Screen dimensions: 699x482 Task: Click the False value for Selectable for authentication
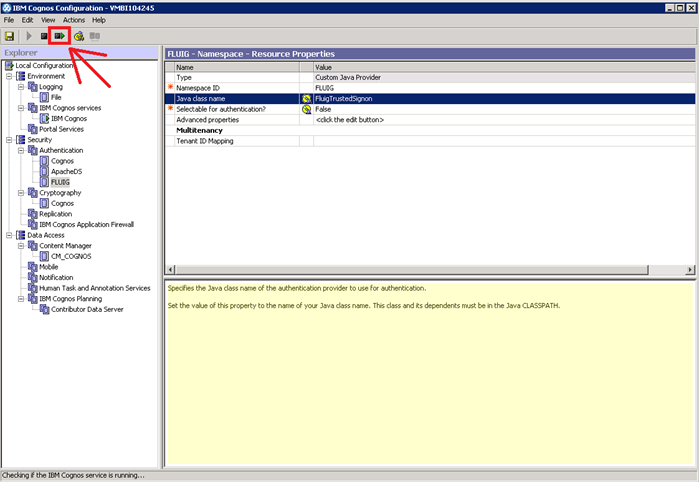pos(504,109)
